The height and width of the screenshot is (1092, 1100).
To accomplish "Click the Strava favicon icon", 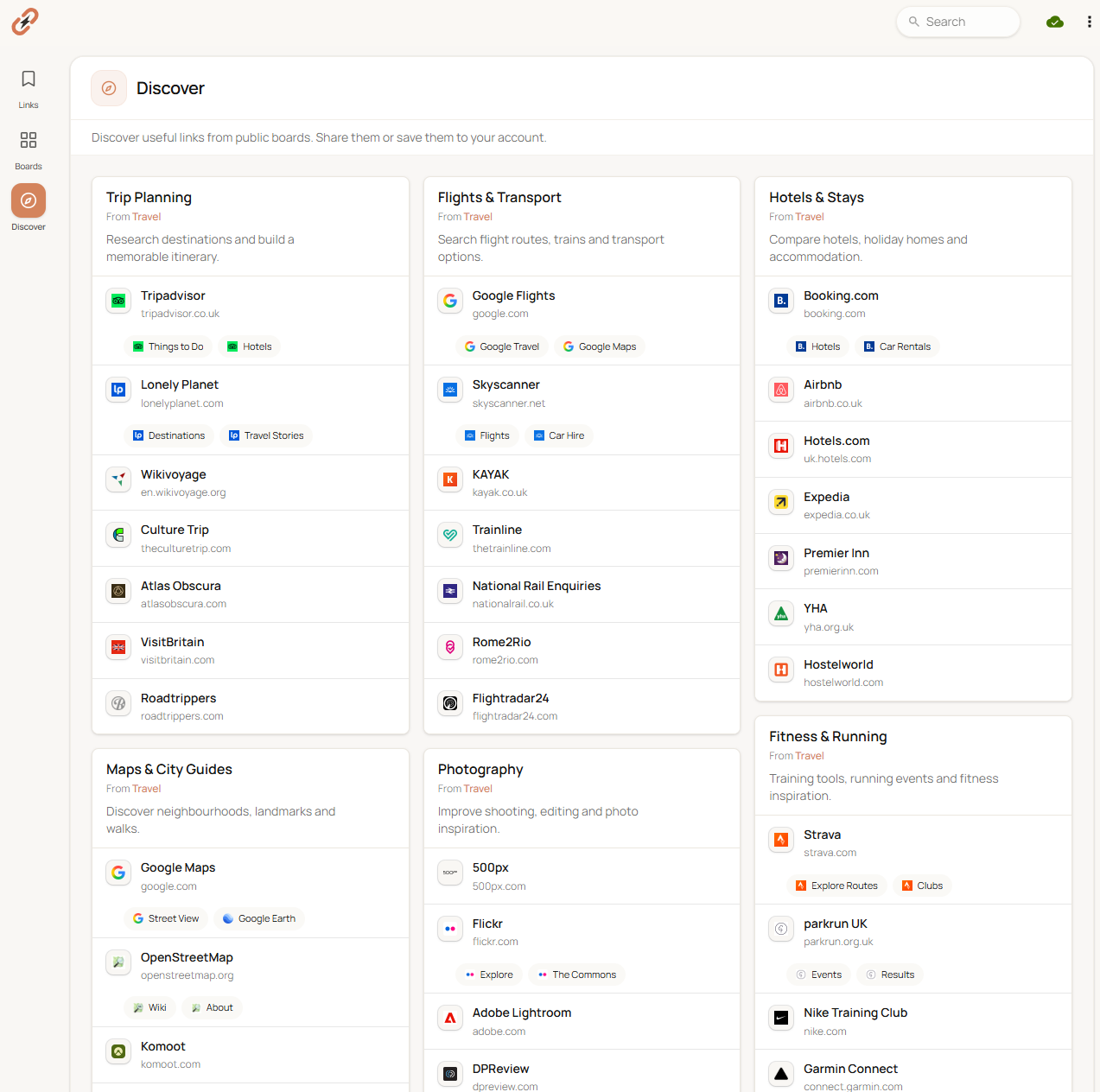I will coord(781,840).
